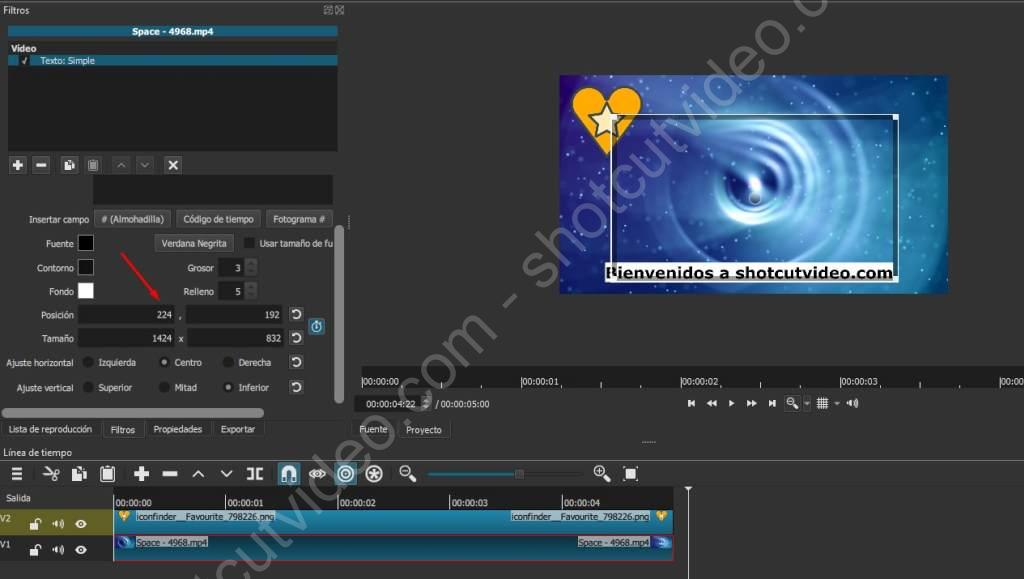Click the timeline split at playhead icon
1024x579 pixels.
click(255, 474)
